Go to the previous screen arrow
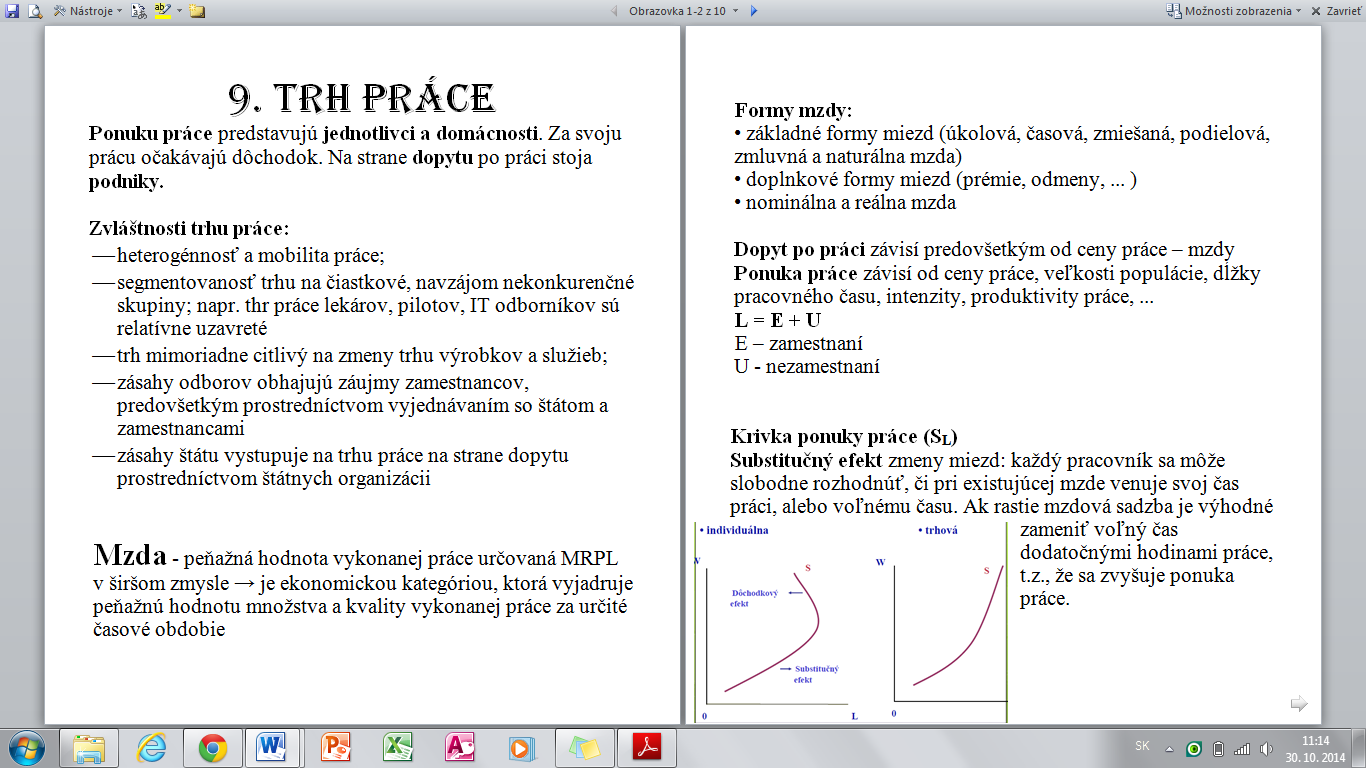This screenshot has width=1366, height=768. pyautogui.click(x=614, y=11)
